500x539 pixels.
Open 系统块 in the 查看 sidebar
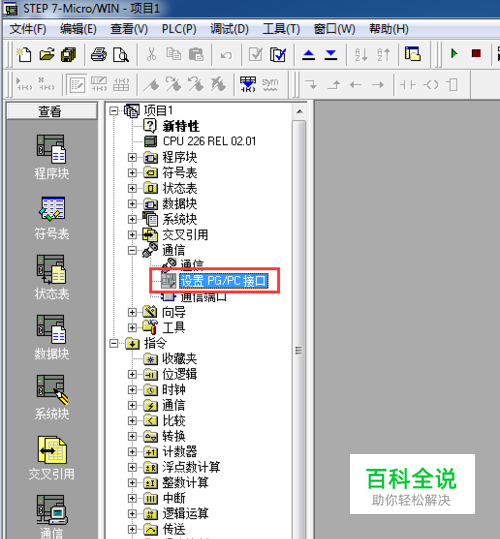click(x=52, y=398)
